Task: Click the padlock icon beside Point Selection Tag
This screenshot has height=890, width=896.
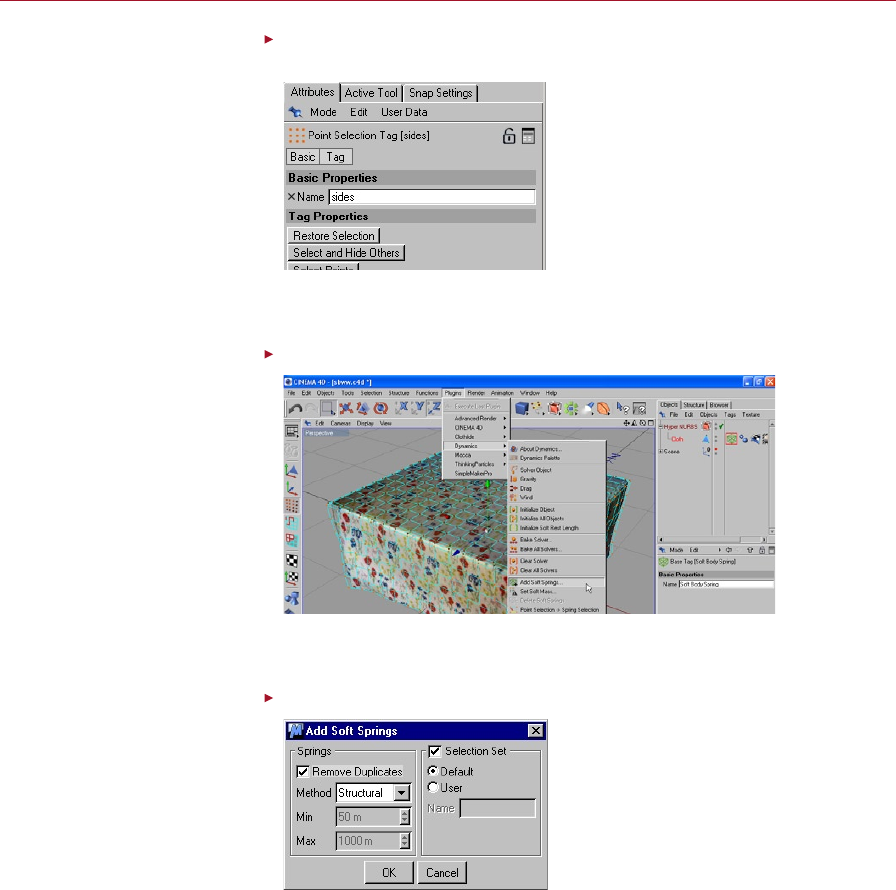Action: (x=509, y=136)
